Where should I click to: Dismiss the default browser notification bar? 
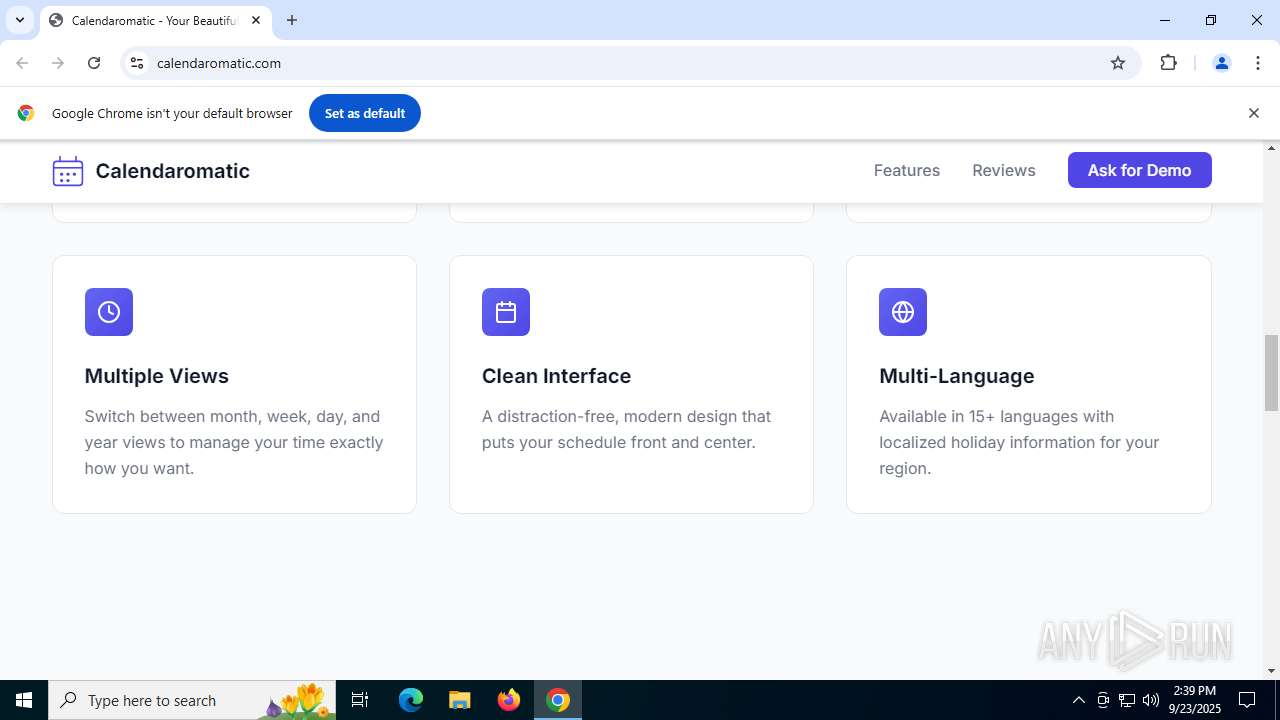click(1253, 113)
